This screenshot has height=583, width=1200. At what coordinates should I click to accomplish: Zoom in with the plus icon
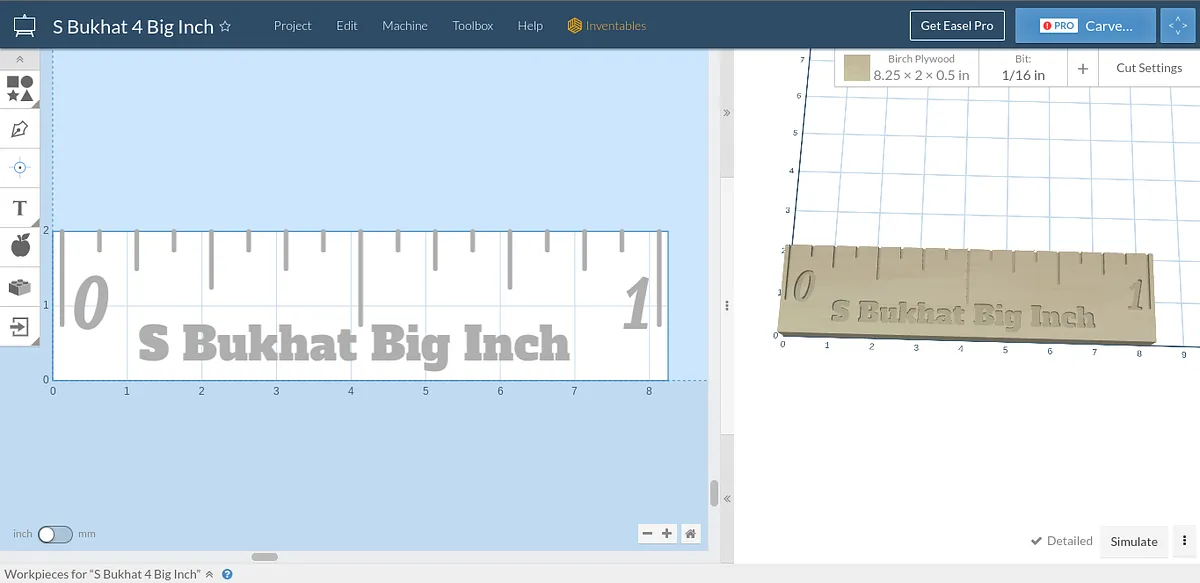point(667,534)
